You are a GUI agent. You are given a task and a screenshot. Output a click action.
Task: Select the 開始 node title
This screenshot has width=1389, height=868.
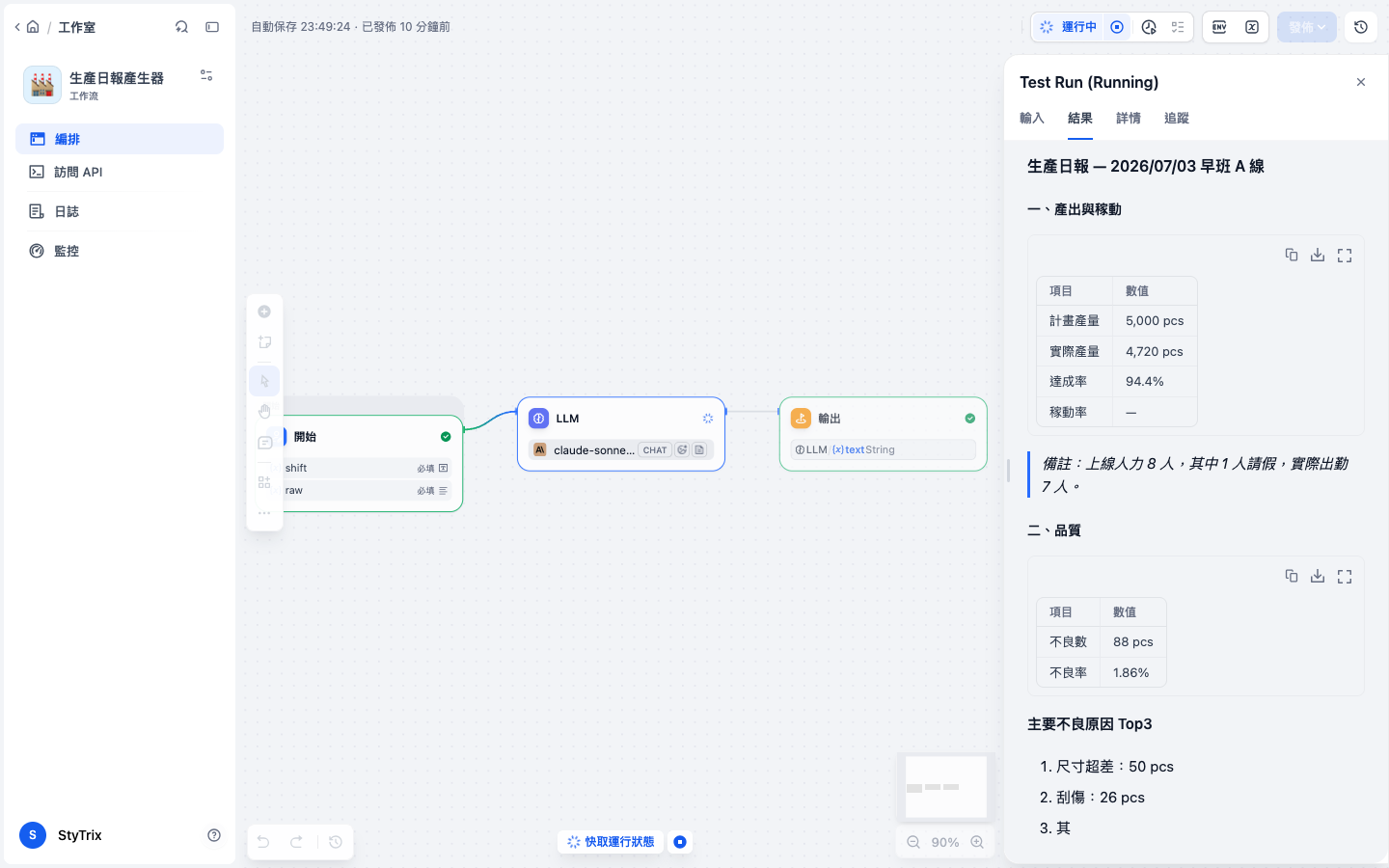pyautogui.click(x=305, y=437)
